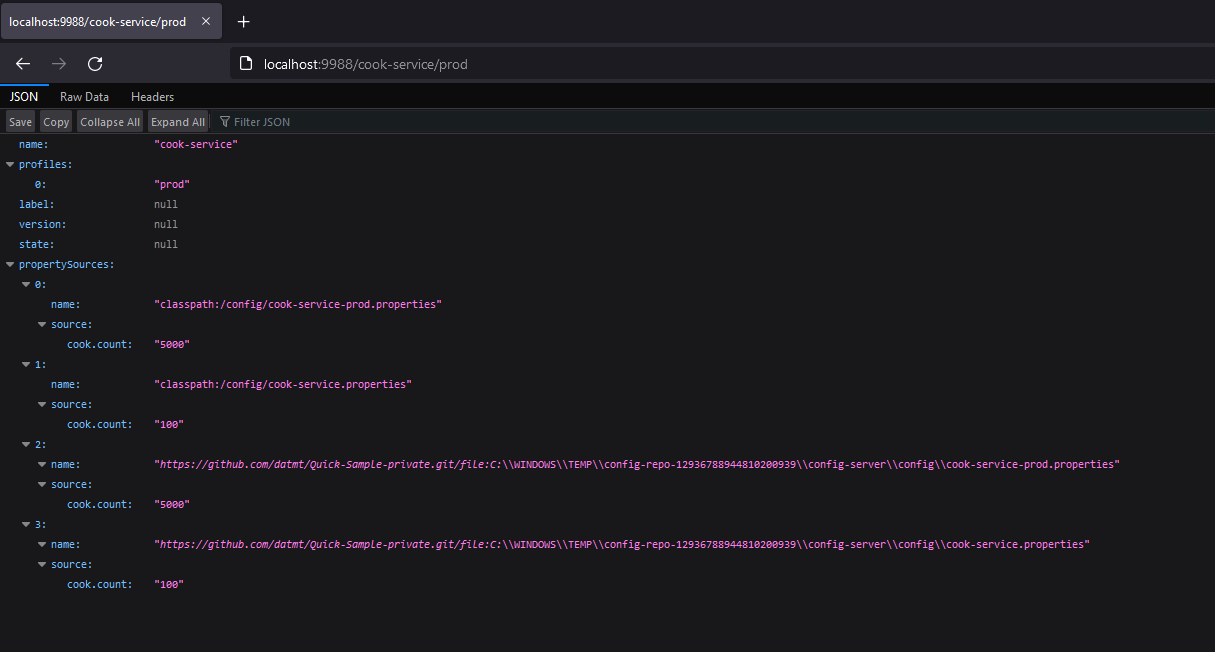This screenshot has height=652, width=1215.
Task: Collapse the profiles node
Action: [9, 163]
